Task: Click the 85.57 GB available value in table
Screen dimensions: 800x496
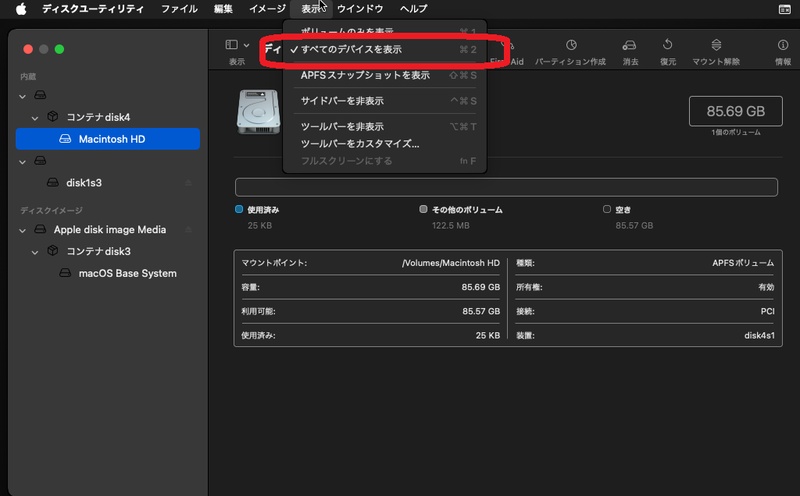Action: 481,311
